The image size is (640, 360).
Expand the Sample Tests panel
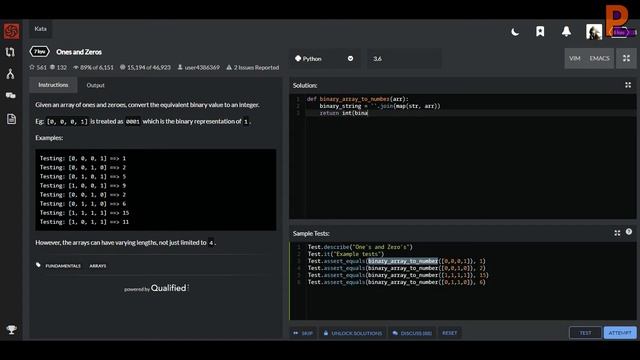coord(617,233)
